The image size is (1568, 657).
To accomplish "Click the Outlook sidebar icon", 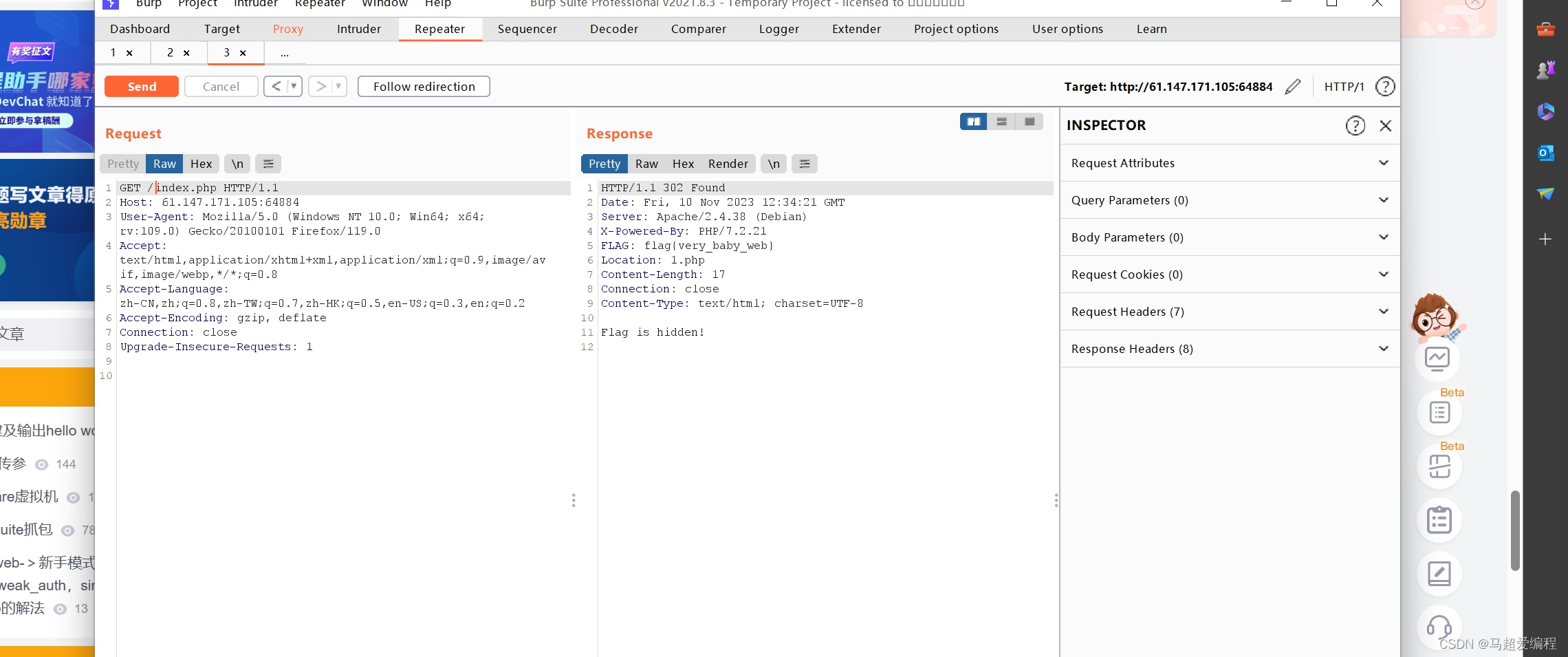I will coord(1545,153).
